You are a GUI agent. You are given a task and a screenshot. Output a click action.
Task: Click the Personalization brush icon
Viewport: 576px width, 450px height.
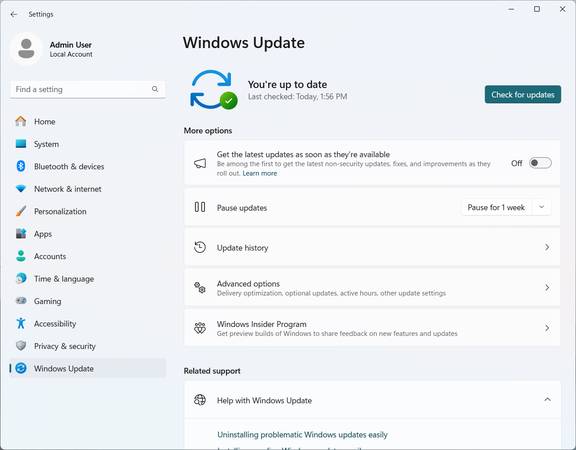point(21,211)
